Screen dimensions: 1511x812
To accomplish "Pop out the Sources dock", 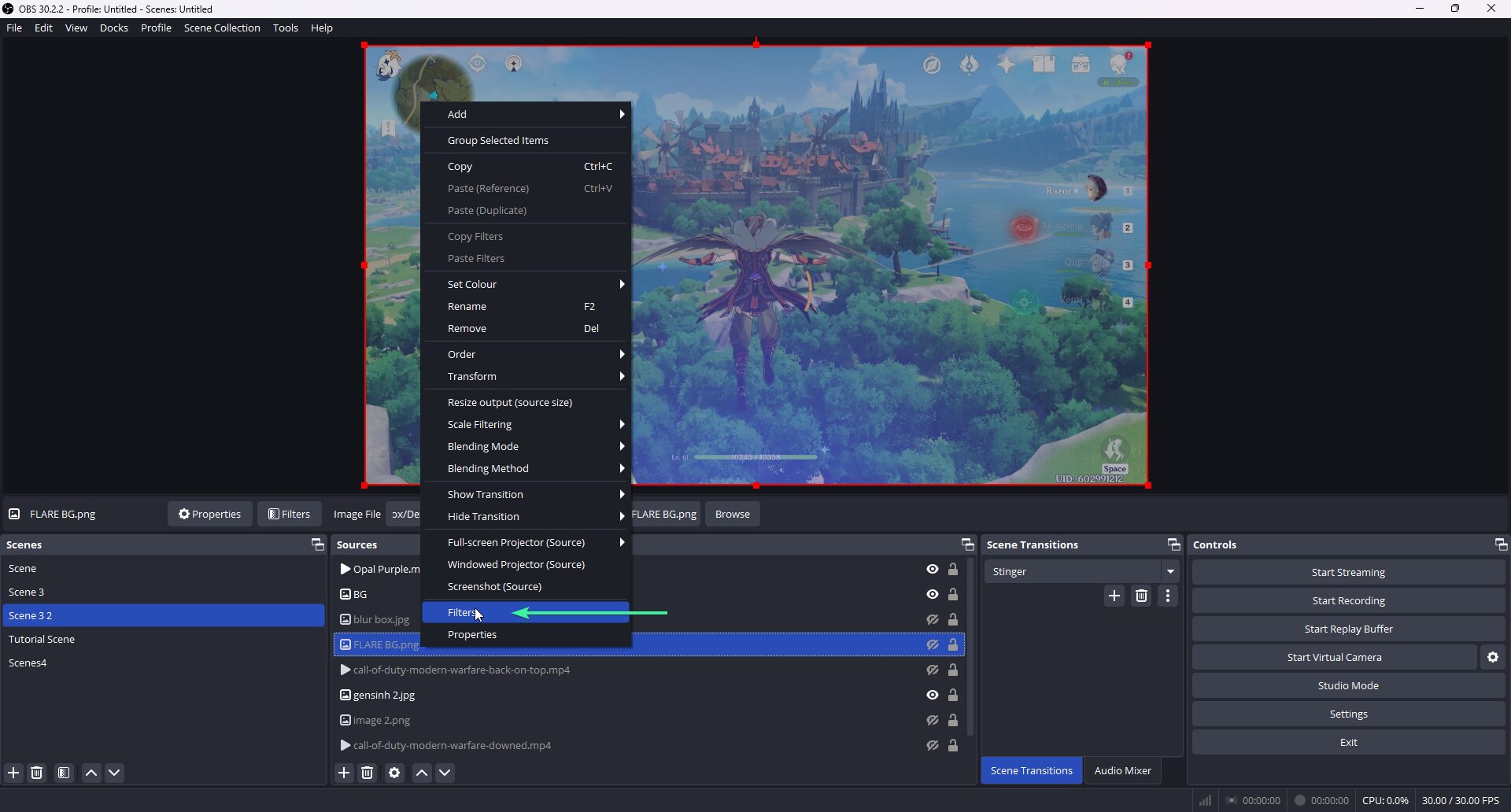I will (967, 544).
